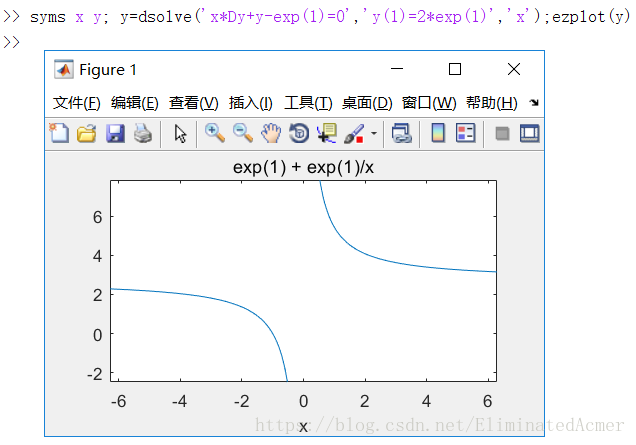This screenshot has width=636, height=445.
Task: Open the 窗口(W) menu
Action: (429, 103)
